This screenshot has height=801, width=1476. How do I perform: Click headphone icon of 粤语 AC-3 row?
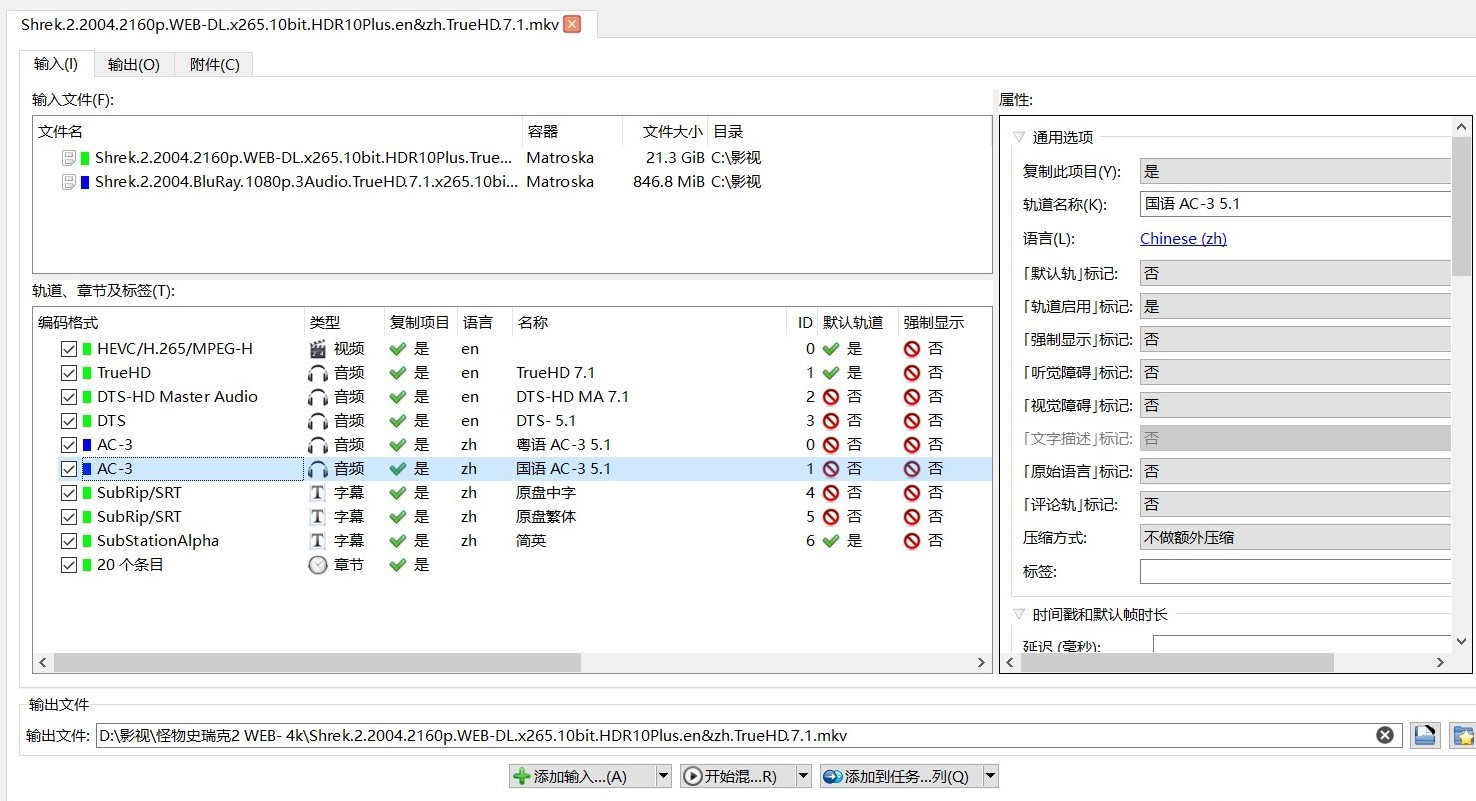(x=318, y=445)
